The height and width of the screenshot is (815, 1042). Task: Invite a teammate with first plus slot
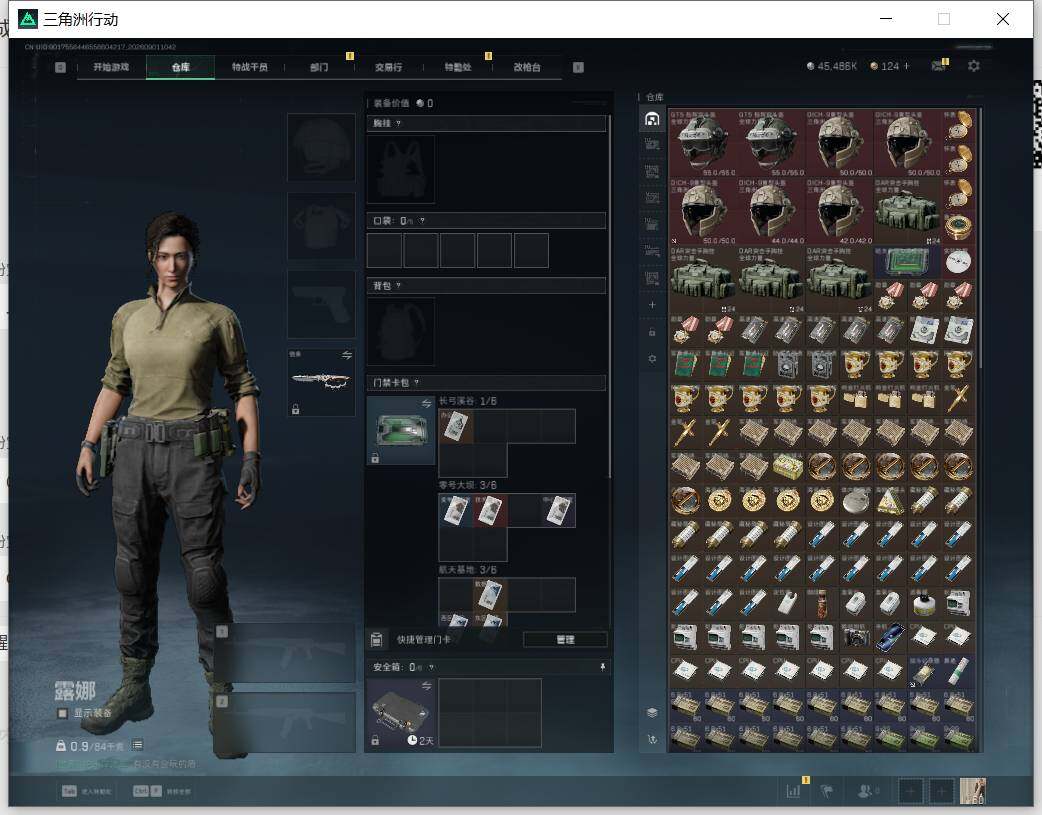(x=911, y=791)
